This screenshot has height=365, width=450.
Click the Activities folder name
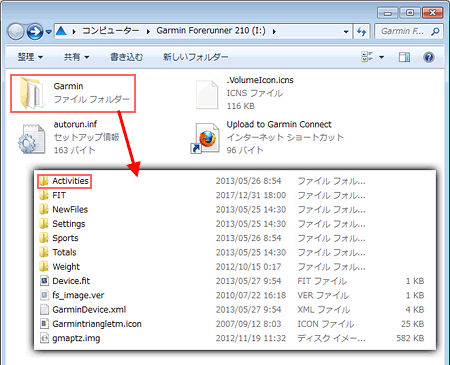pos(70,181)
